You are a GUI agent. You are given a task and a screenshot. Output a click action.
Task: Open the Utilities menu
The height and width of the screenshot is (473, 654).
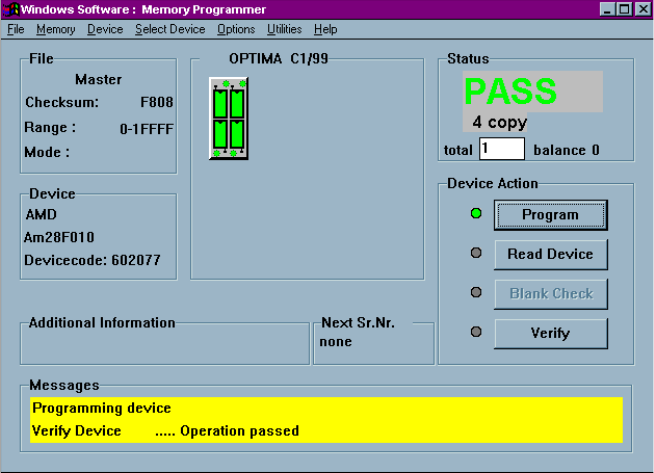[x=284, y=29]
